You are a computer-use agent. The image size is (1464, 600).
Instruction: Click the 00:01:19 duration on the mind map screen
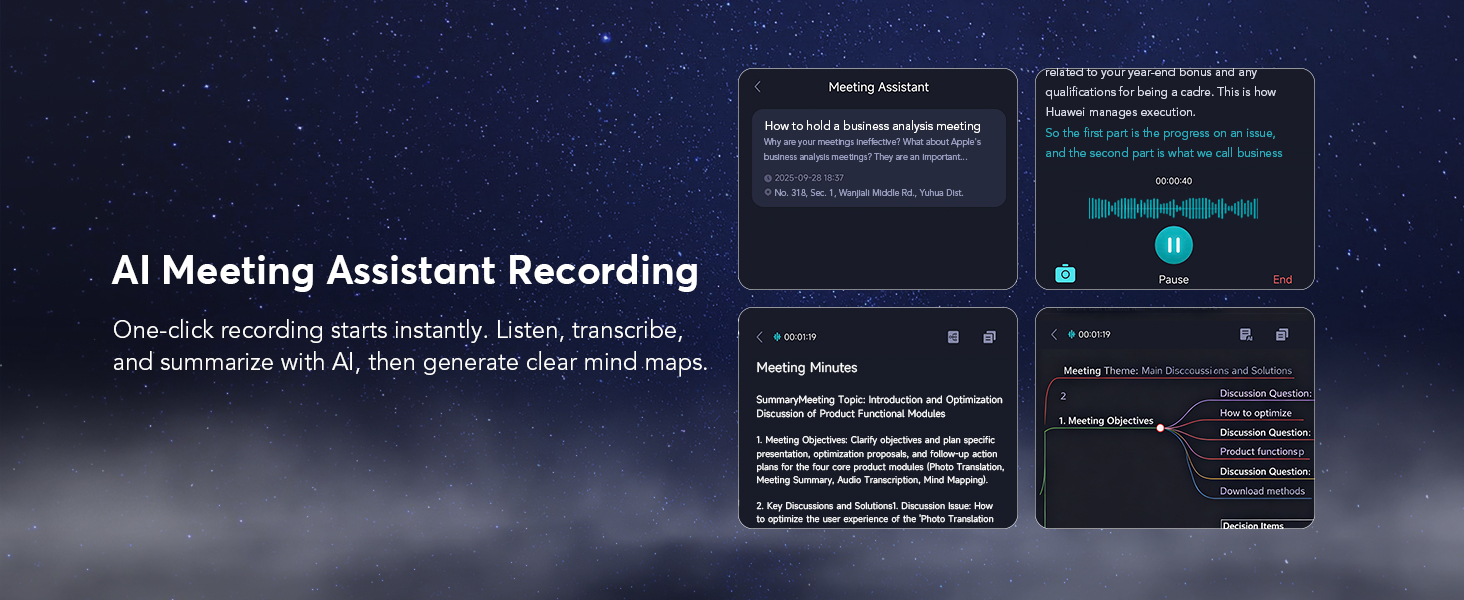(x=1095, y=335)
